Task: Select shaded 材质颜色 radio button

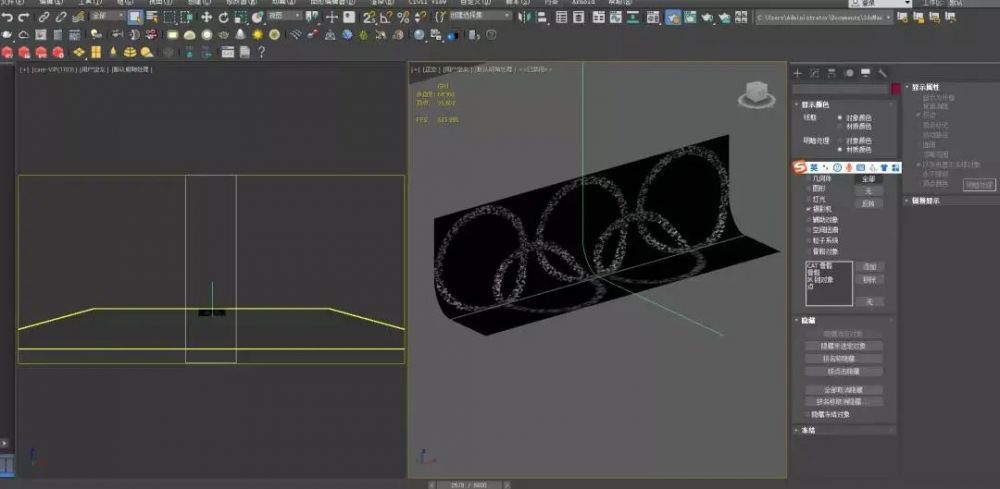Action: tap(839, 149)
